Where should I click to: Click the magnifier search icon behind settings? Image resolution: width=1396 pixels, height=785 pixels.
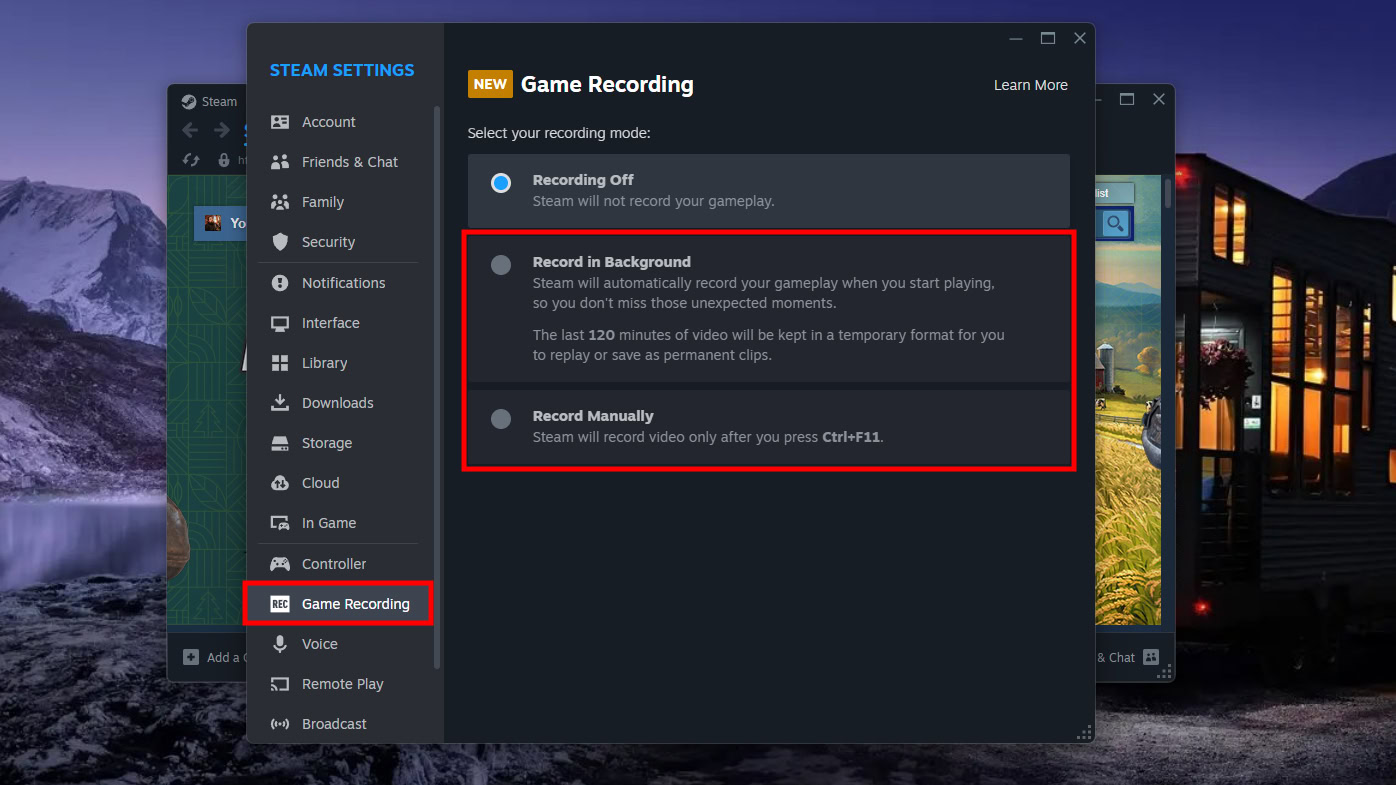1115,223
